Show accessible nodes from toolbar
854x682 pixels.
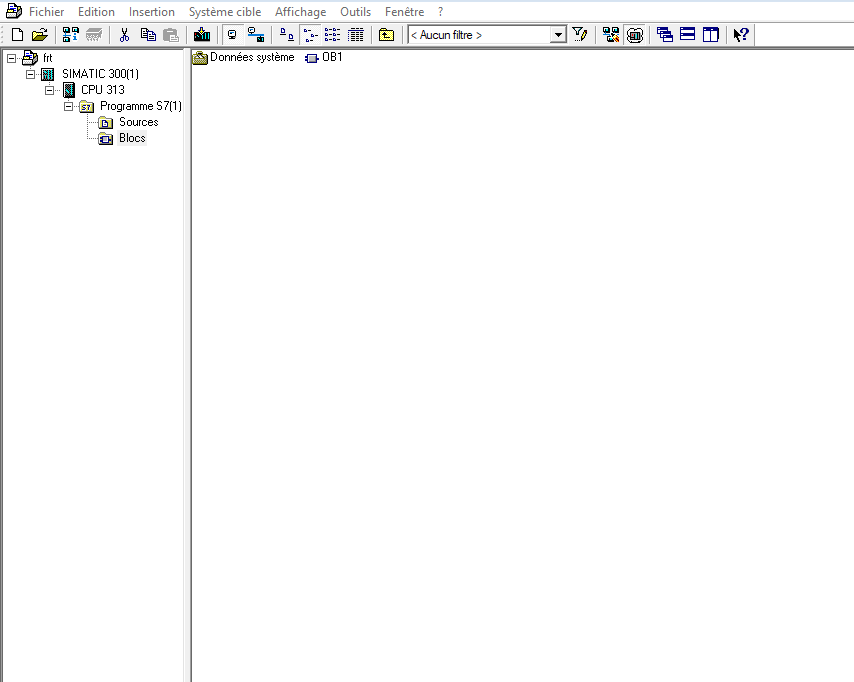click(x=70, y=35)
